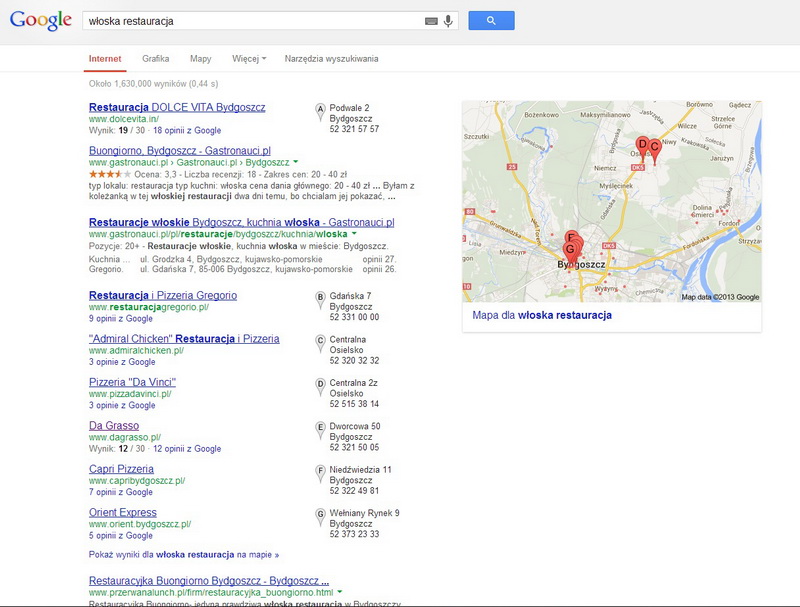The width and height of the screenshot is (800, 607).
Task: Click Mapa dla włoska restauracja link
Action: click(x=542, y=315)
